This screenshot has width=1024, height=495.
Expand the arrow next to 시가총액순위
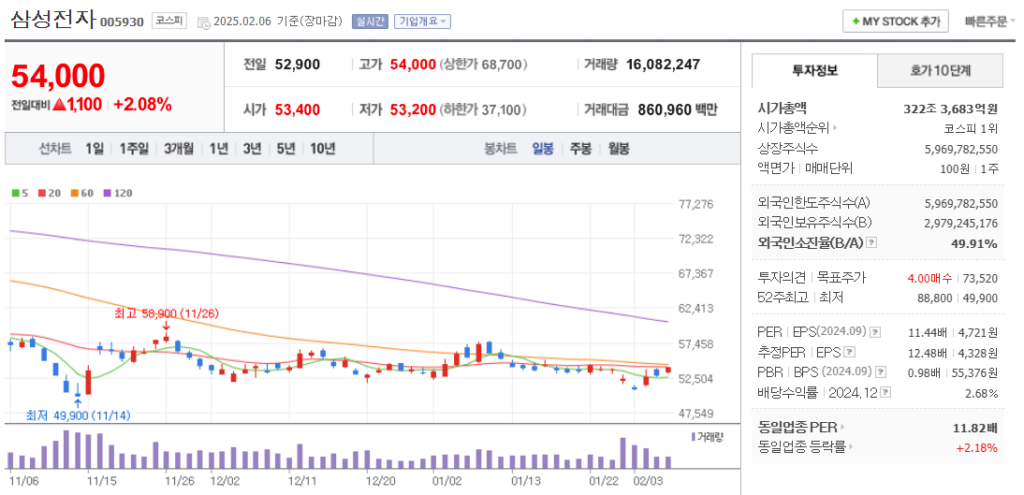click(x=835, y=129)
